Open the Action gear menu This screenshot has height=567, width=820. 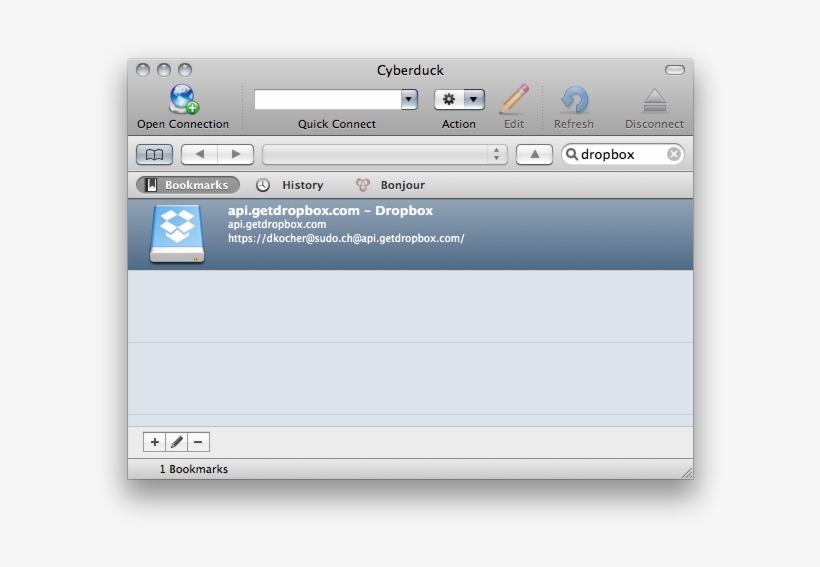click(449, 99)
